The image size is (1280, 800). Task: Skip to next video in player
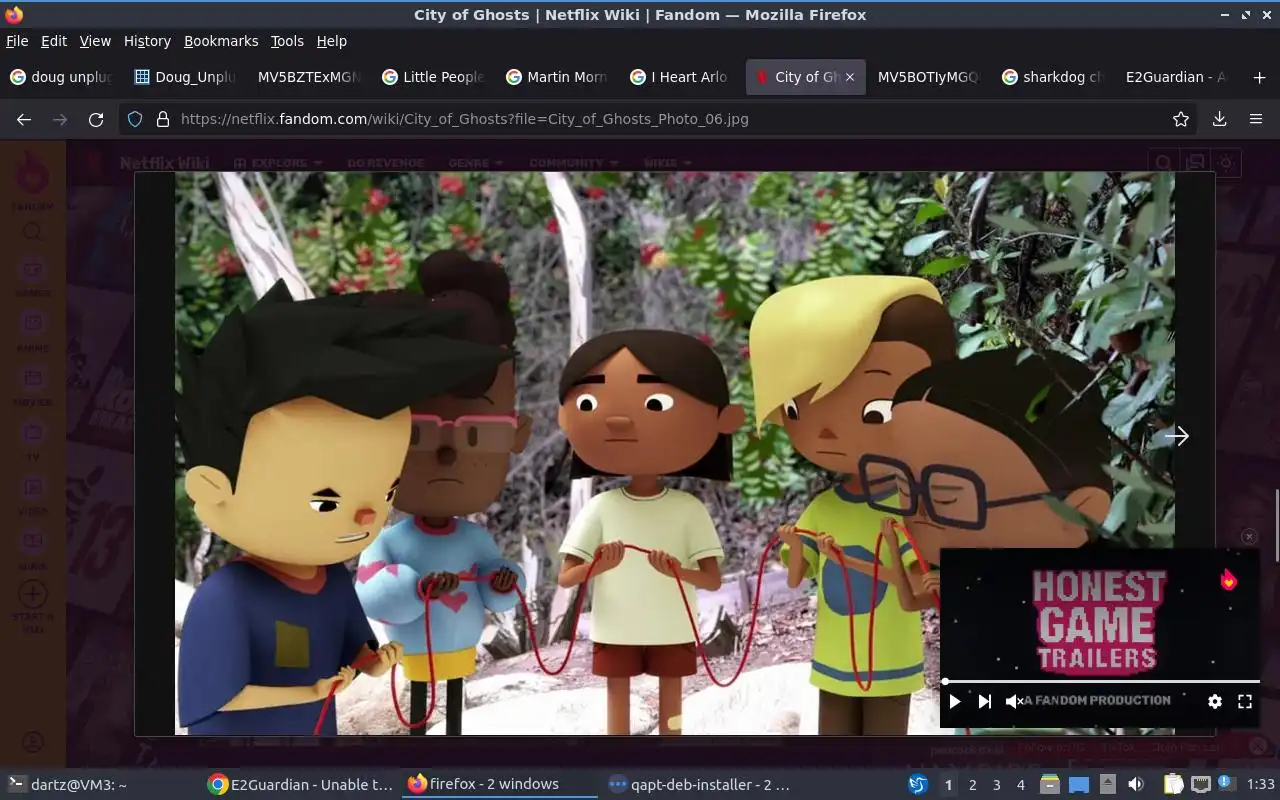pyautogui.click(x=984, y=702)
